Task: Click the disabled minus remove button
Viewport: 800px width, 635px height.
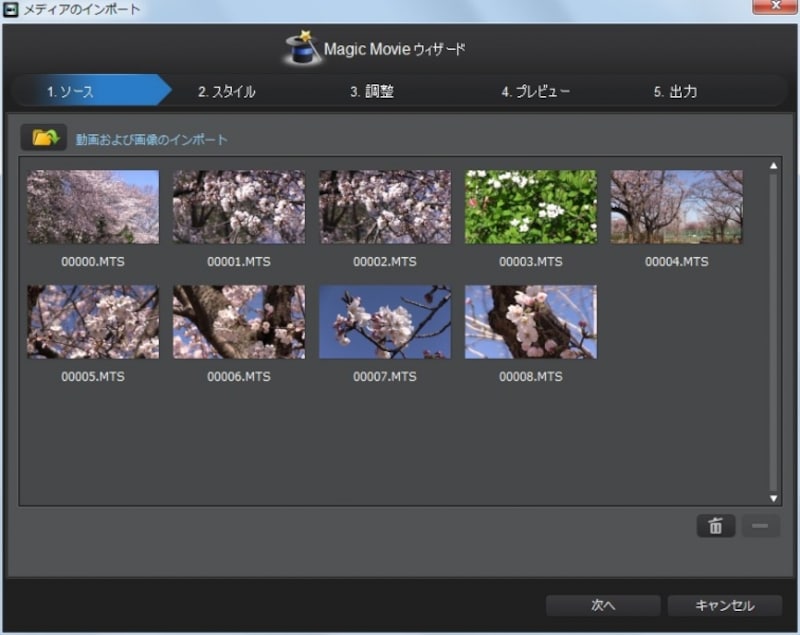Action: coord(761,526)
